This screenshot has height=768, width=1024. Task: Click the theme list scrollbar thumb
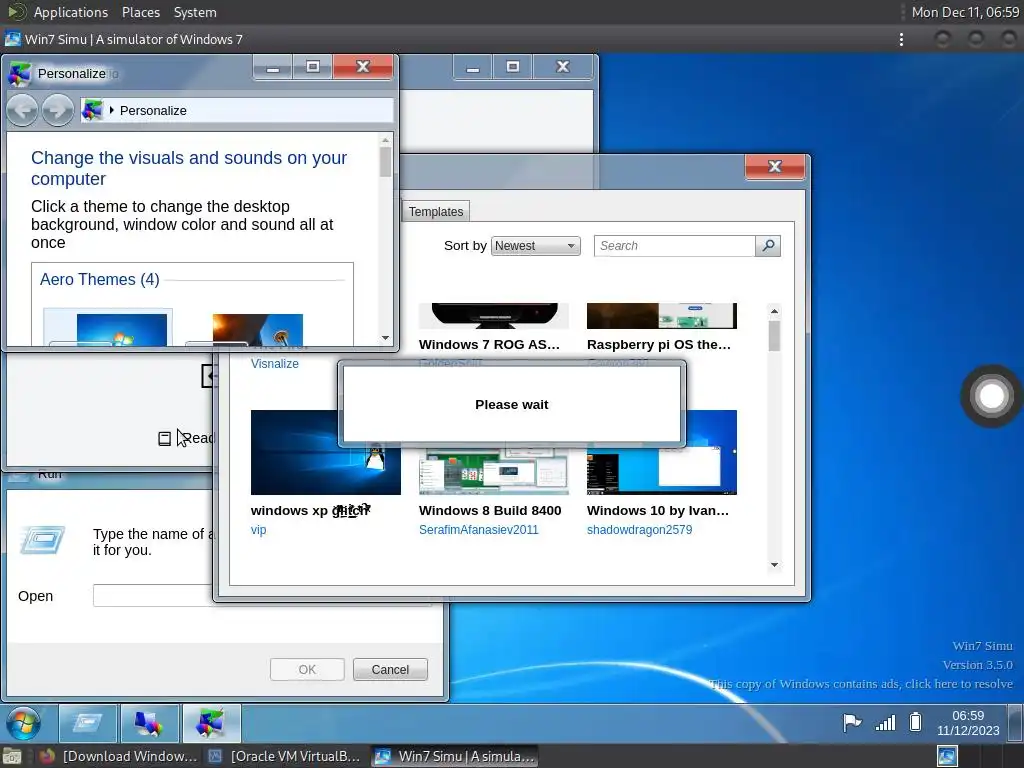(x=775, y=336)
